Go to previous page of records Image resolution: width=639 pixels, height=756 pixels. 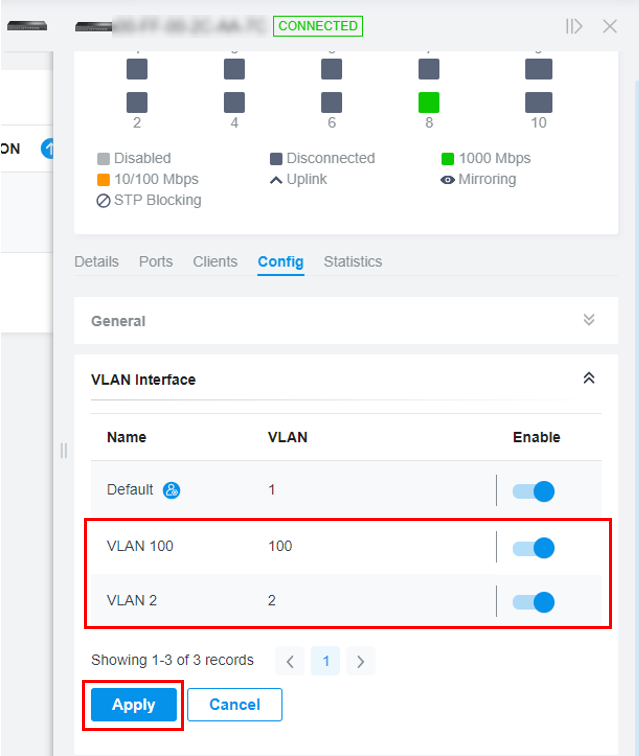(x=290, y=661)
